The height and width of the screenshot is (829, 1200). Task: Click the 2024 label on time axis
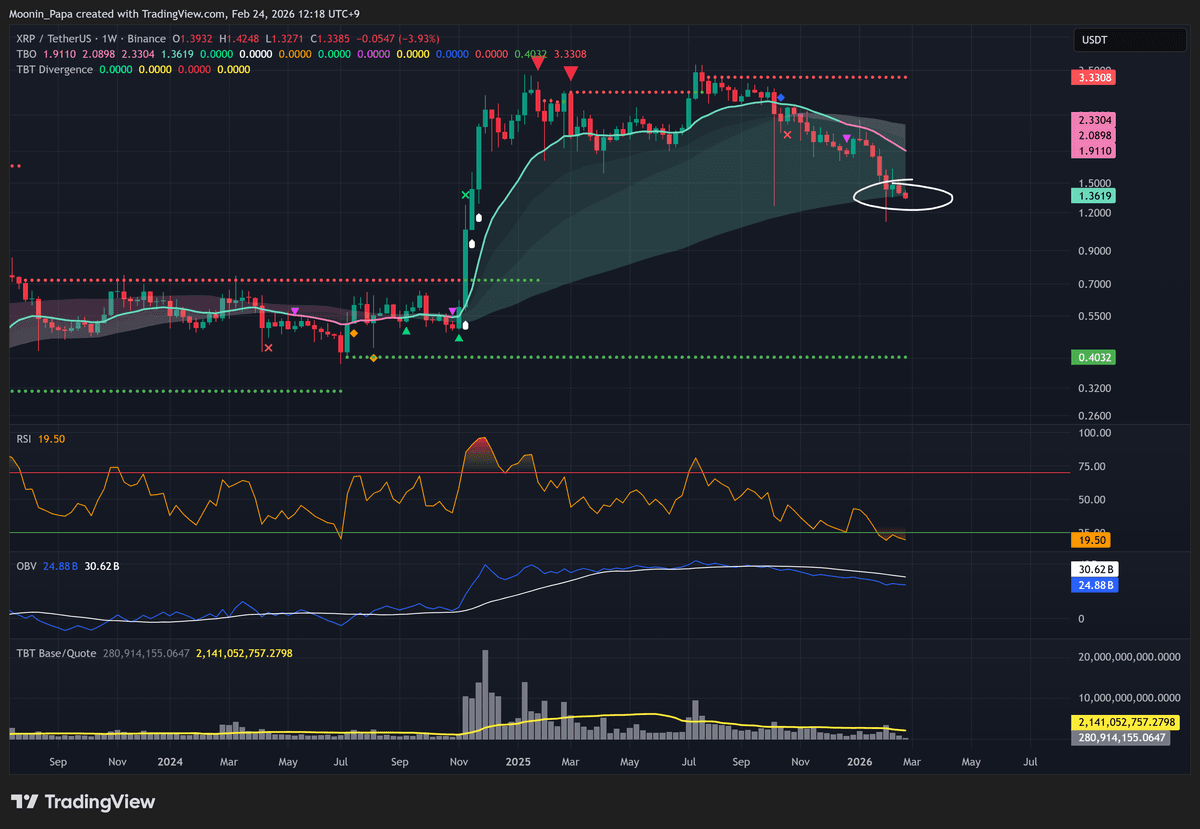pos(170,762)
